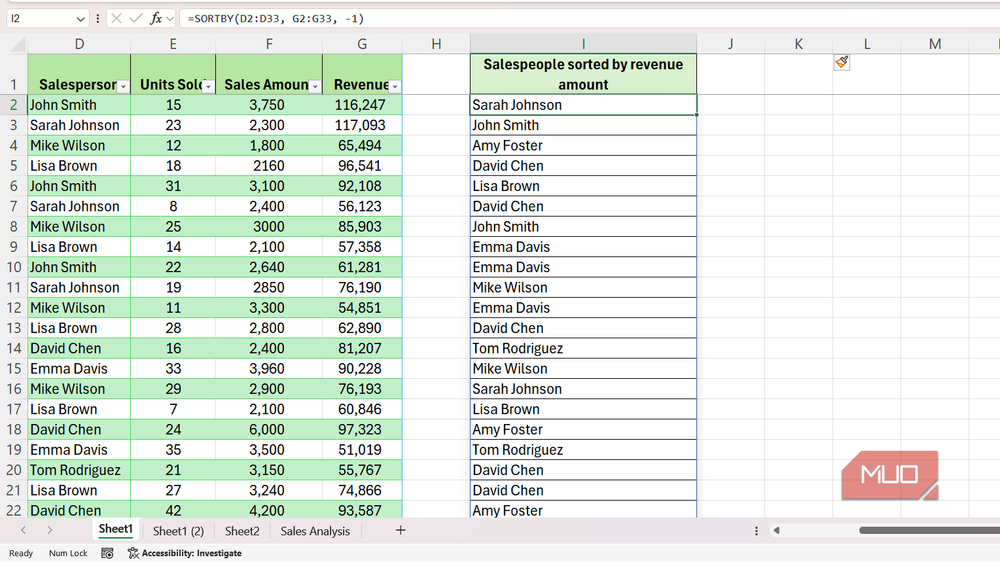This screenshot has width=1000, height=562.
Task: Open the Units Sold filter dropdown
Action: click(x=208, y=86)
